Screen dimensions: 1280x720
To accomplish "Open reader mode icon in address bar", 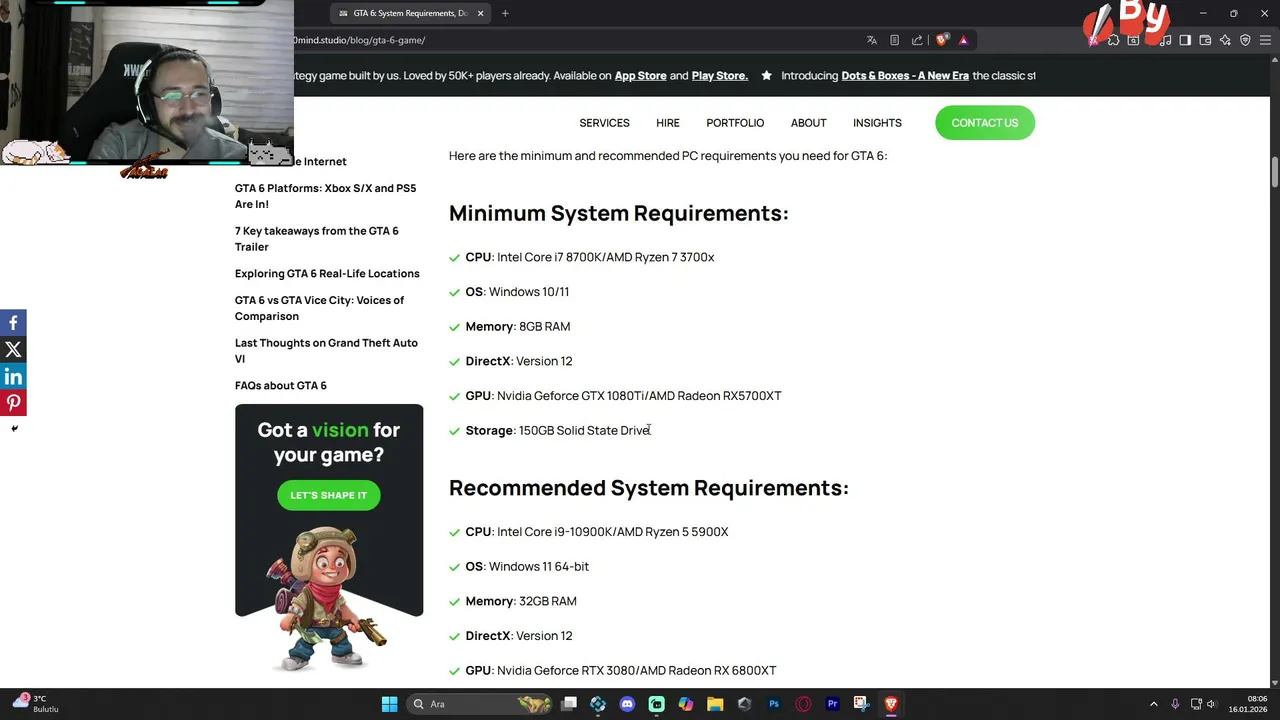I will 894,40.
